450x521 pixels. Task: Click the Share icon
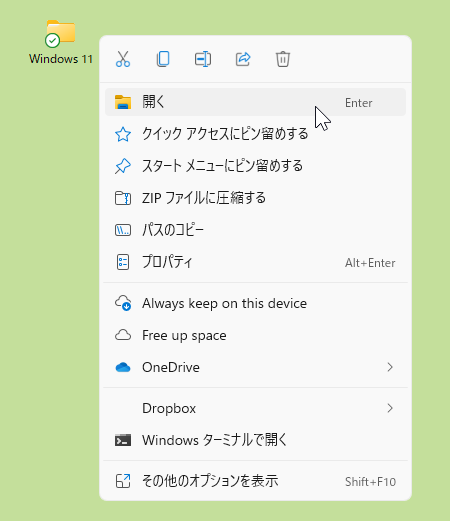tap(243, 59)
